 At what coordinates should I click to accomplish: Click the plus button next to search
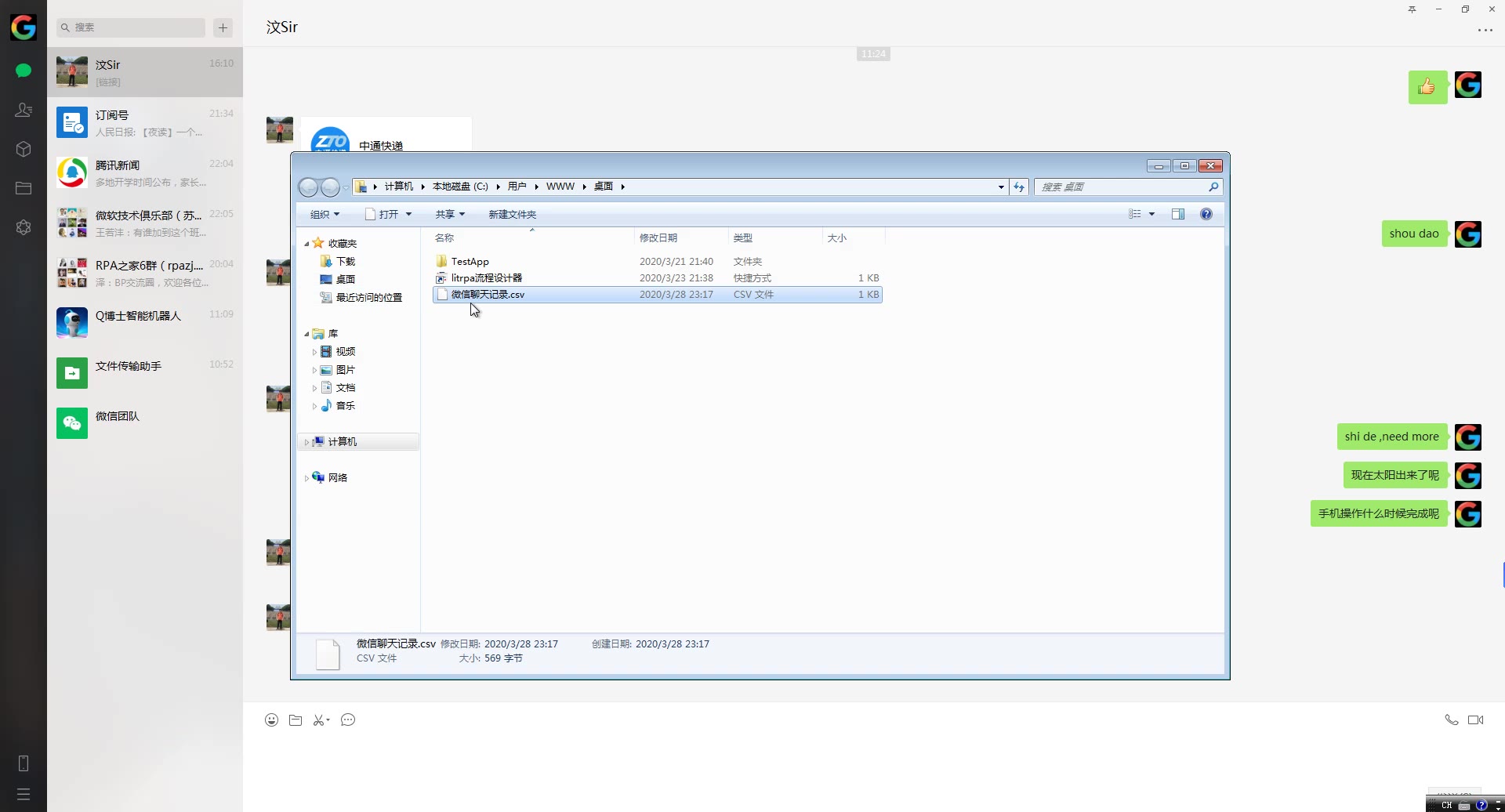coord(223,27)
